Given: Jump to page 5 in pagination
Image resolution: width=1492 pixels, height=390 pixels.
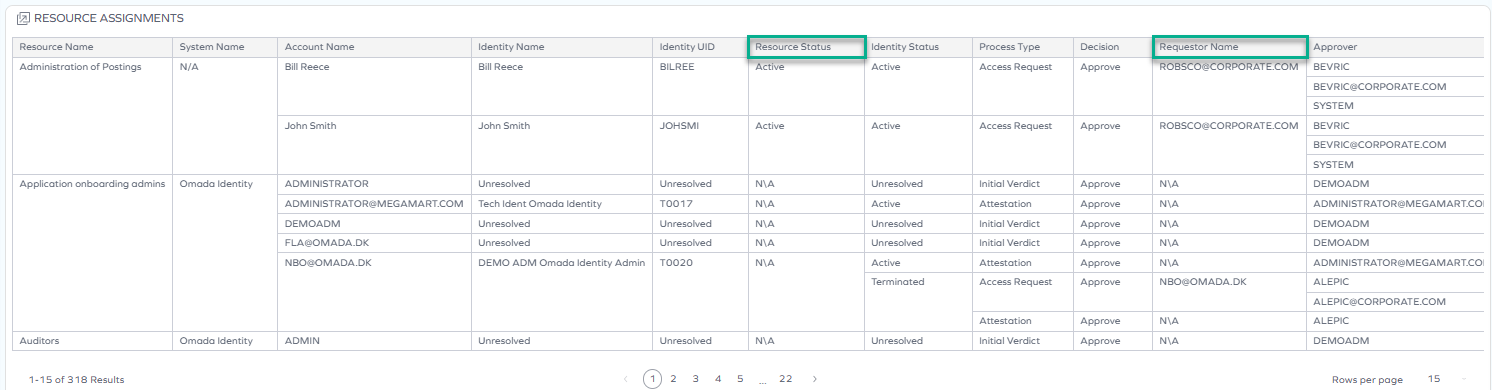Looking at the screenshot, I should coord(740,379).
